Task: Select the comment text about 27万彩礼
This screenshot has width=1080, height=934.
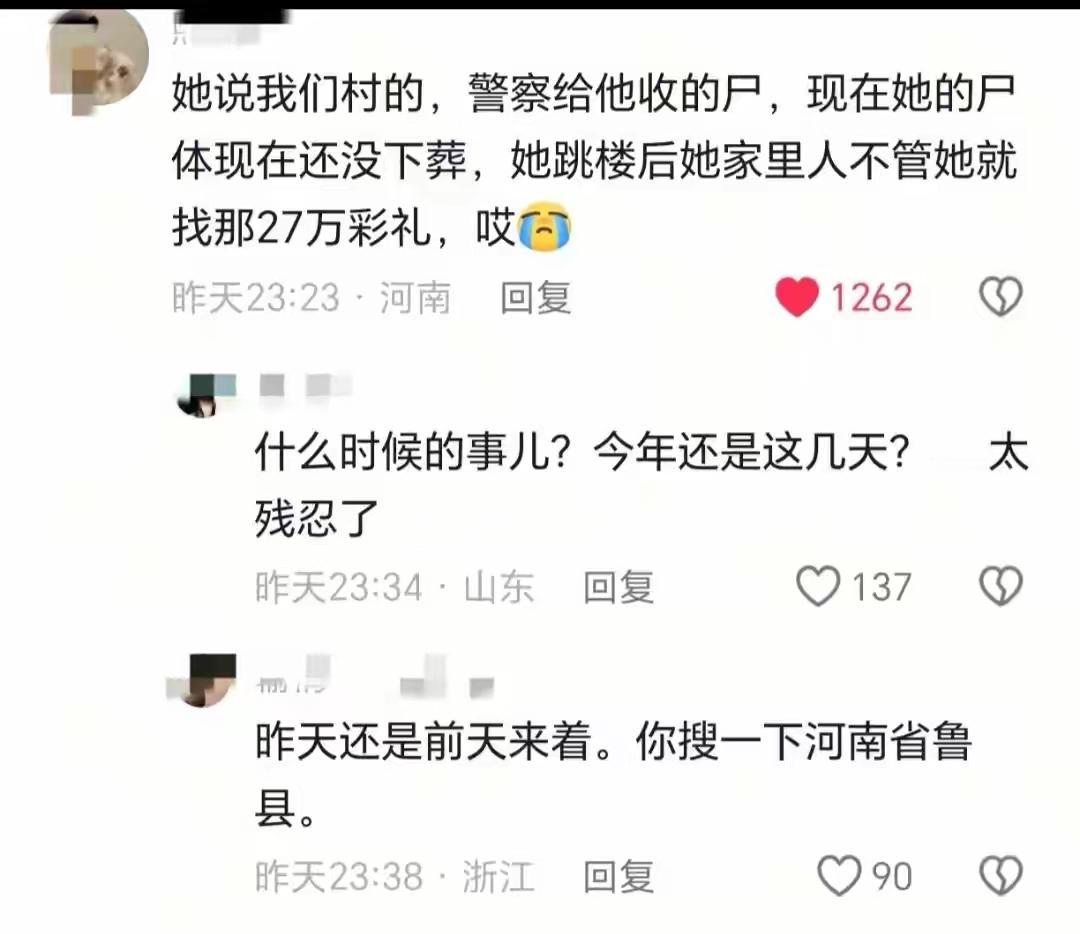Action: 594,160
